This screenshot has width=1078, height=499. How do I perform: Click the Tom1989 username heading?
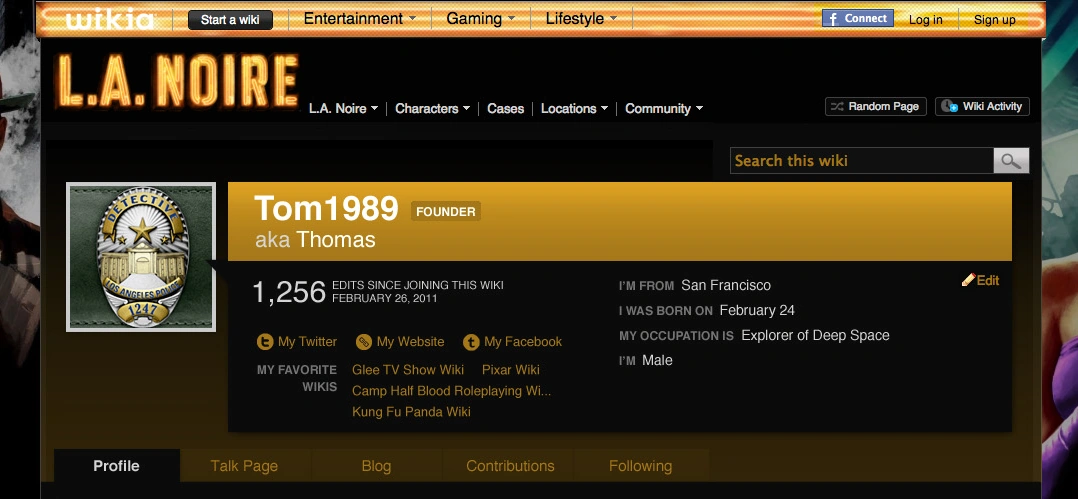click(x=326, y=208)
